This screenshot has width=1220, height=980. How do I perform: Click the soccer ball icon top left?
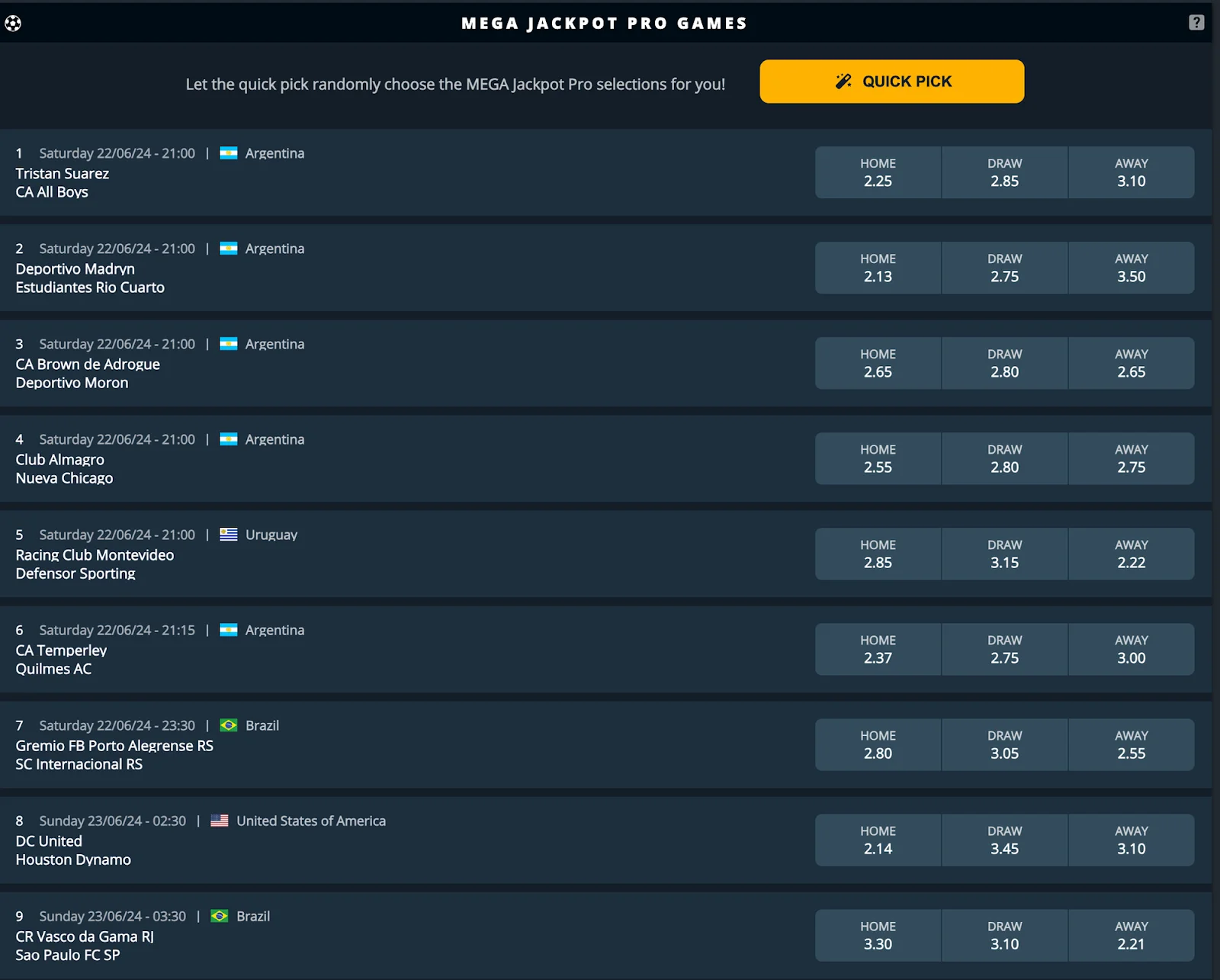(x=14, y=23)
